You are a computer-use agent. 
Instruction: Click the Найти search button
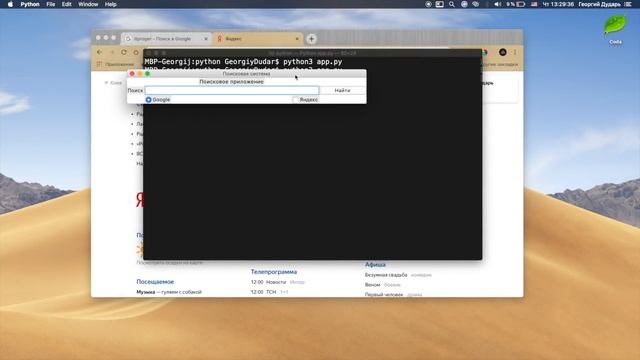[x=342, y=90]
